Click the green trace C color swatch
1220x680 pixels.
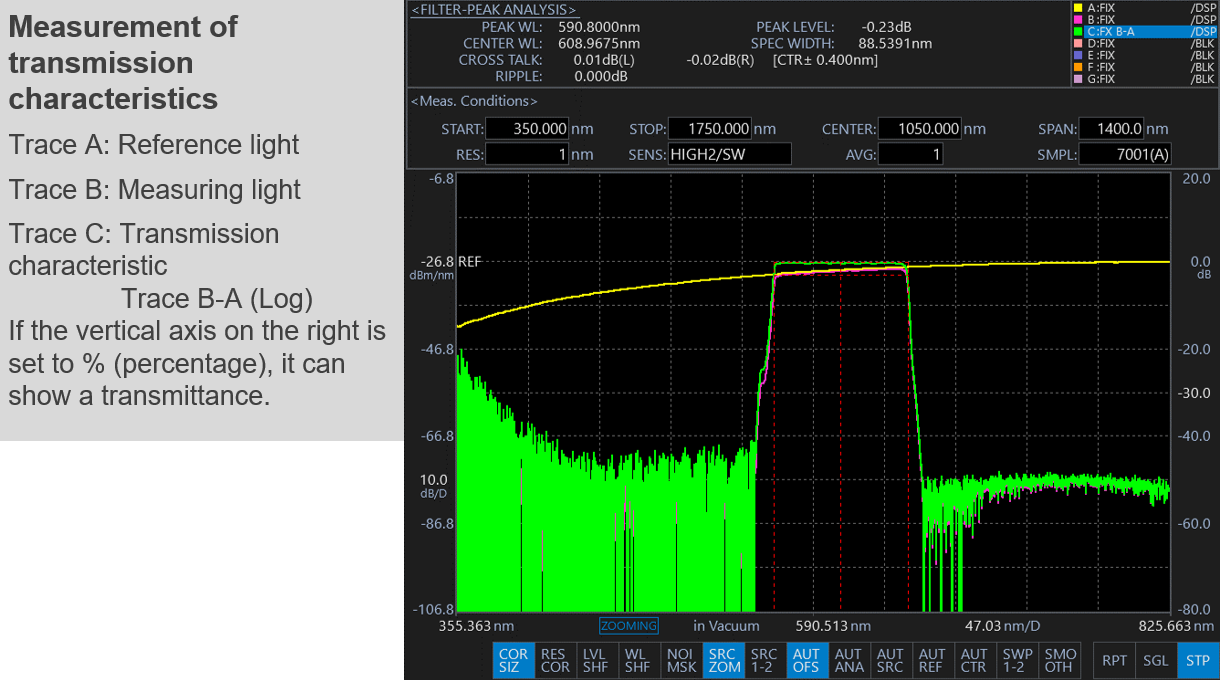pyautogui.click(x=1078, y=32)
